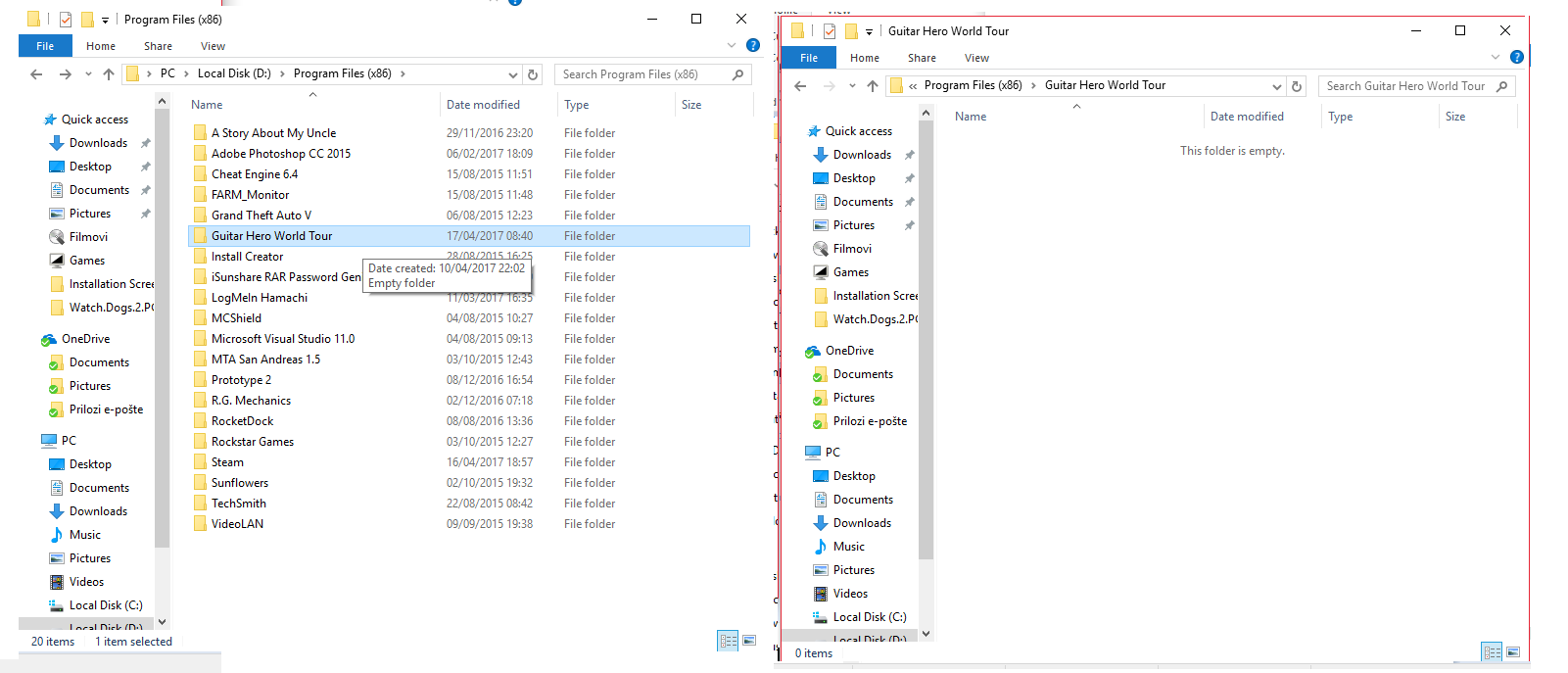Go back in the Guitar Hero World Tour window
Image resolution: width=1568 pixels, height=673 pixels.
coord(800,86)
